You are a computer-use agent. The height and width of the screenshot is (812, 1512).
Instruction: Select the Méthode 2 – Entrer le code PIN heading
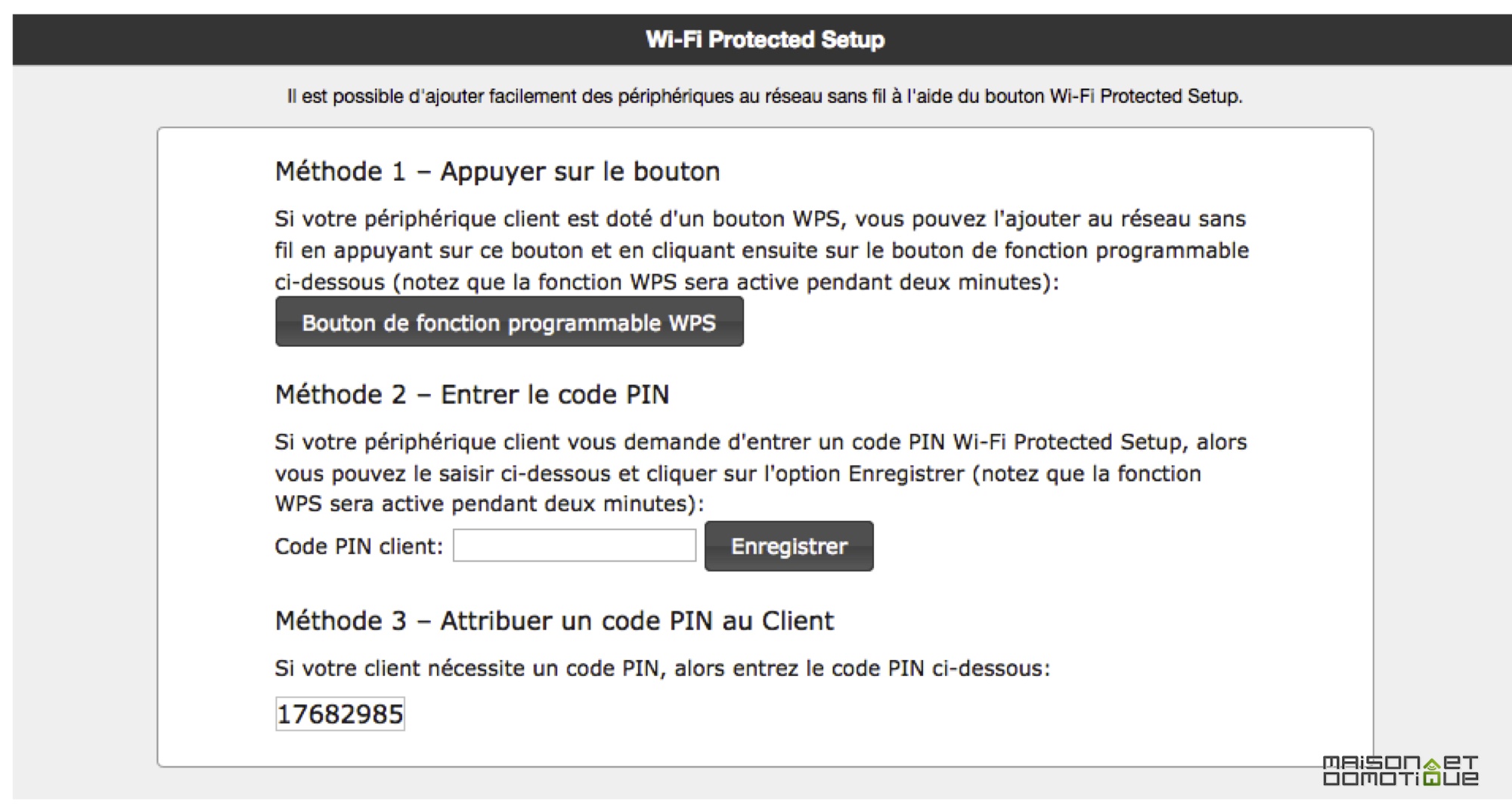[x=472, y=395]
